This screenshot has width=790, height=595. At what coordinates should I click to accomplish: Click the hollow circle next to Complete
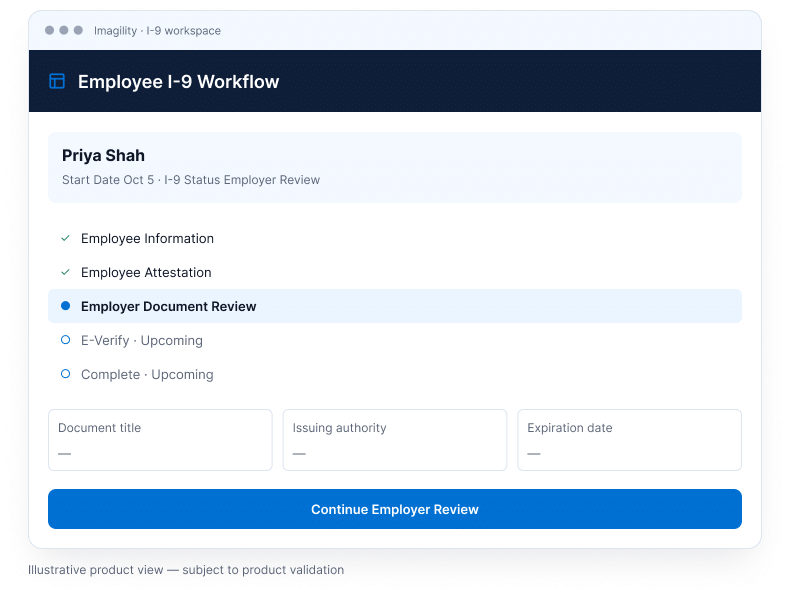click(x=65, y=374)
